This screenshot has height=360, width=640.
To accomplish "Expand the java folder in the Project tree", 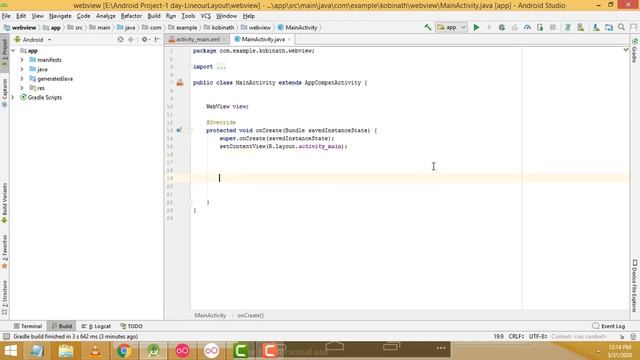I will pos(22,69).
